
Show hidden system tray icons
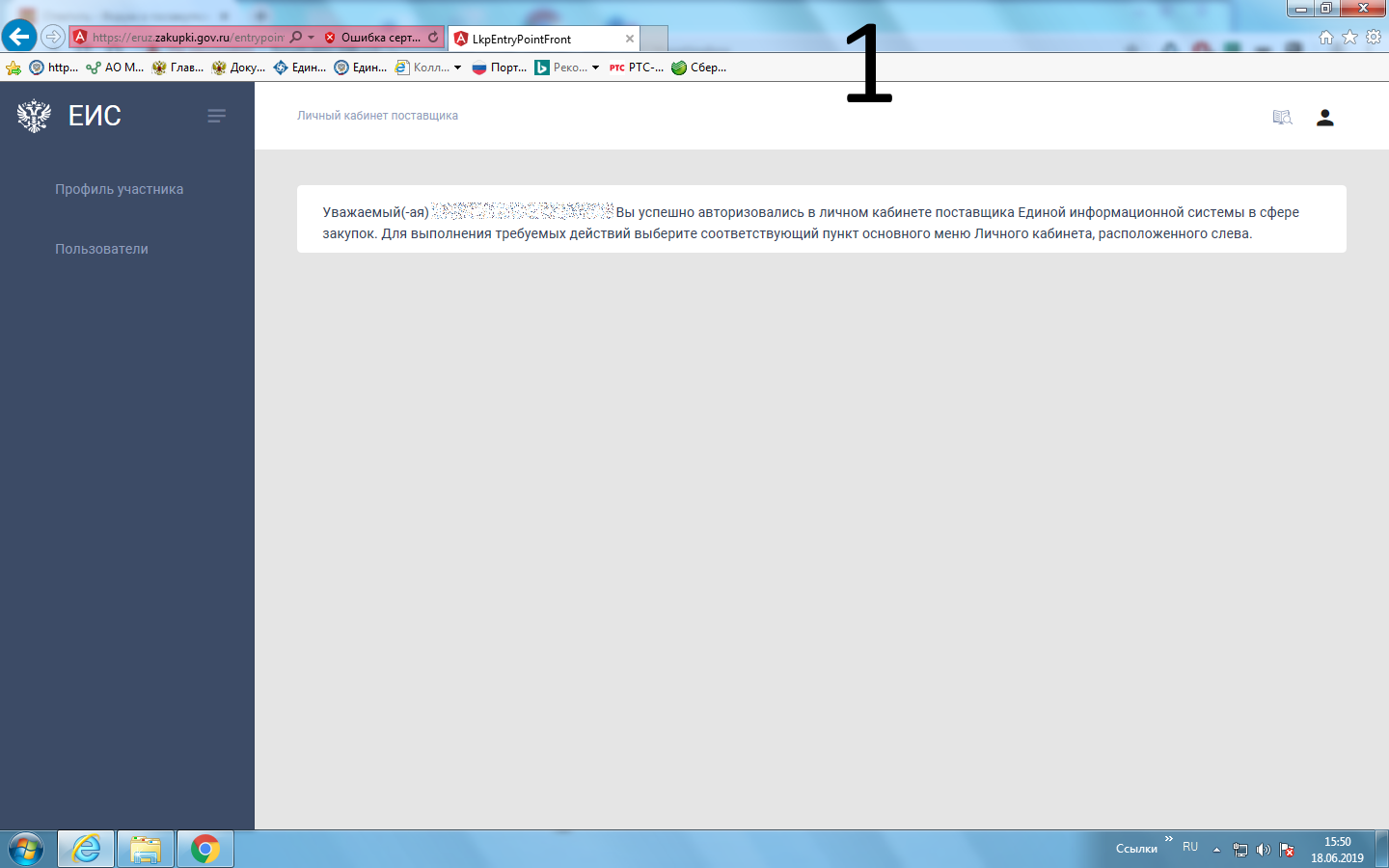click(x=1216, y=850)
